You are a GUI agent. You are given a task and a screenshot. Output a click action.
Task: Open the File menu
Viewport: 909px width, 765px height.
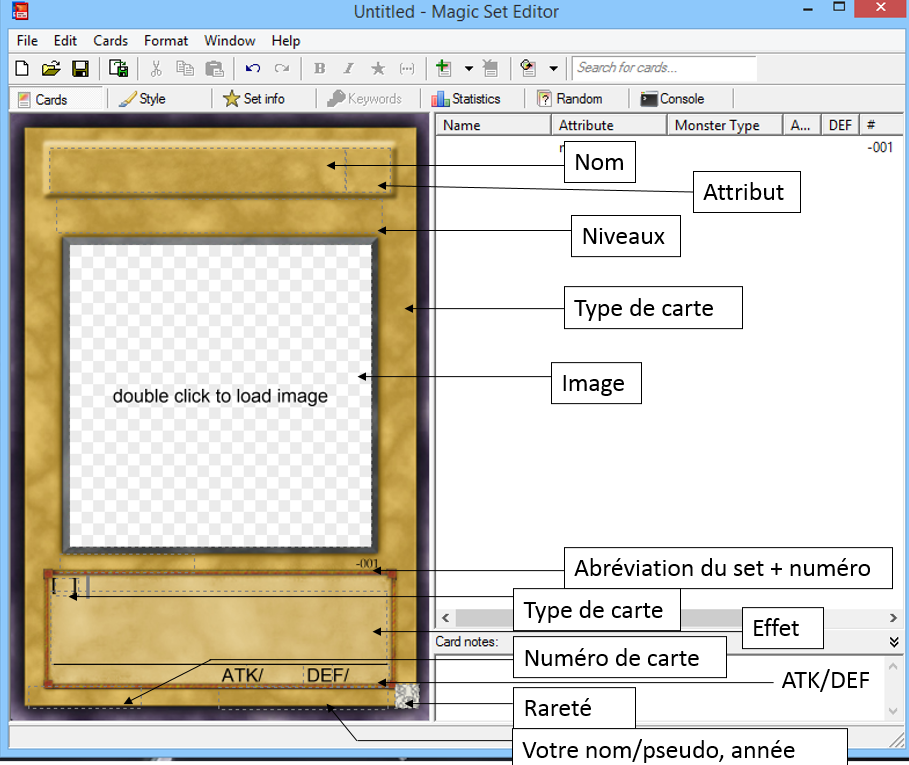27,41
